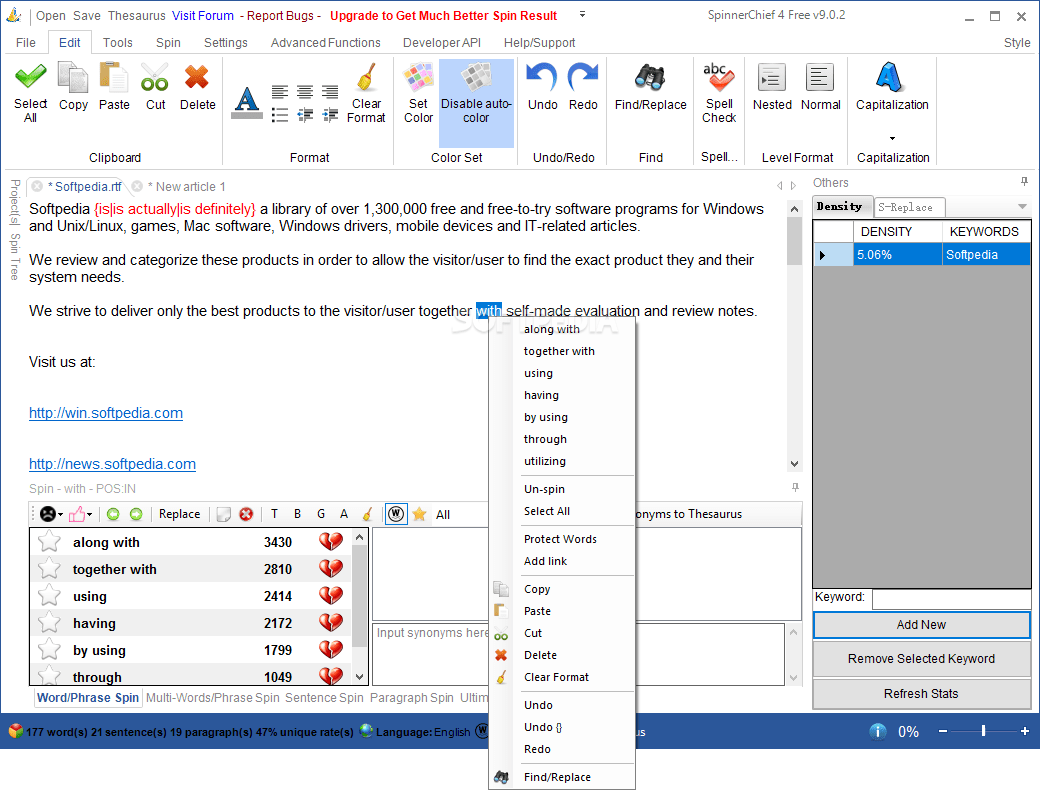Center align text in Format group
This screenshot has height=790, width=1040.
[305, 92]
